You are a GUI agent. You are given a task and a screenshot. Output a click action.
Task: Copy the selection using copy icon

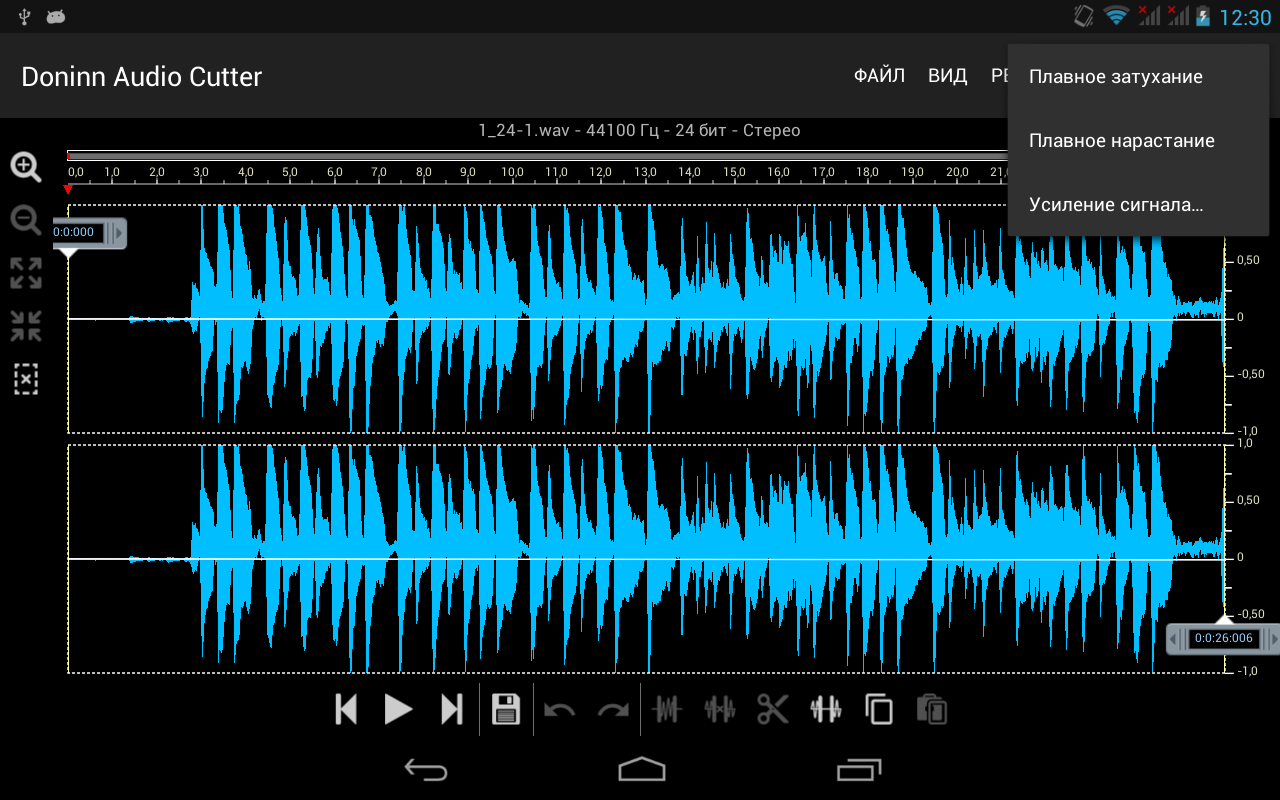coord(878,709)
